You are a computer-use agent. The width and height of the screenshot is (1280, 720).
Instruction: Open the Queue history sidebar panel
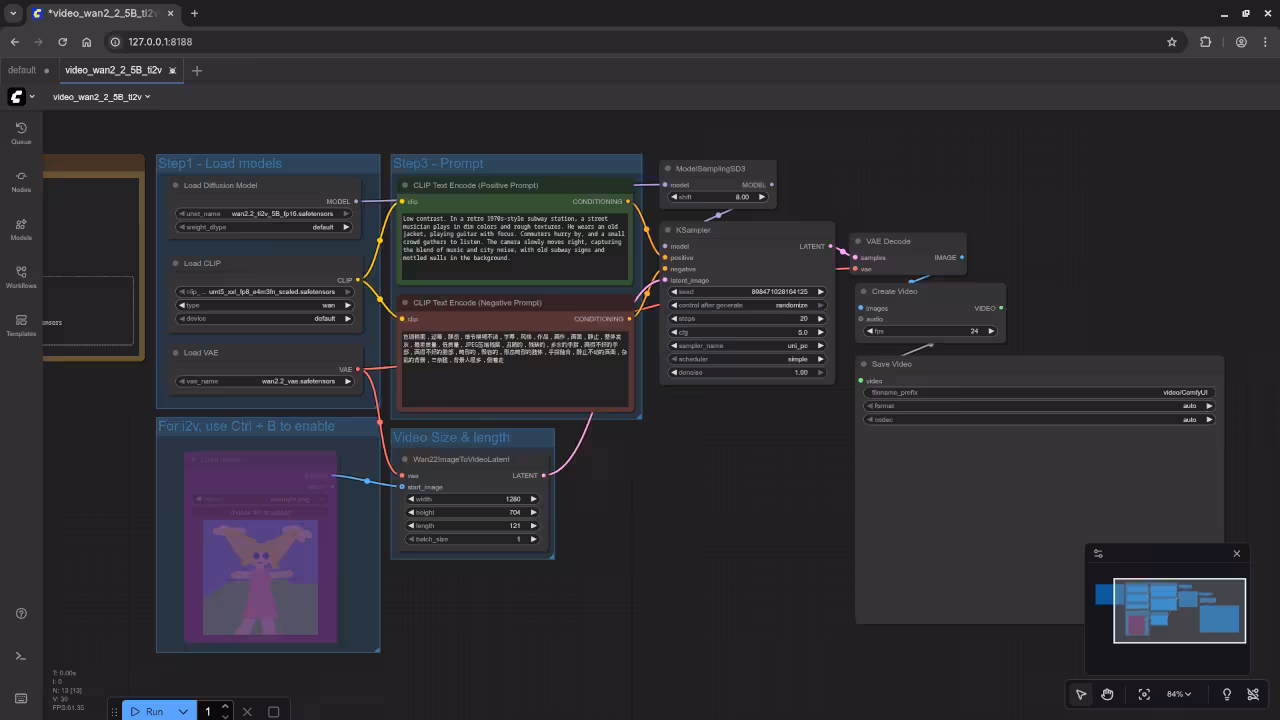tap(21, 132)
